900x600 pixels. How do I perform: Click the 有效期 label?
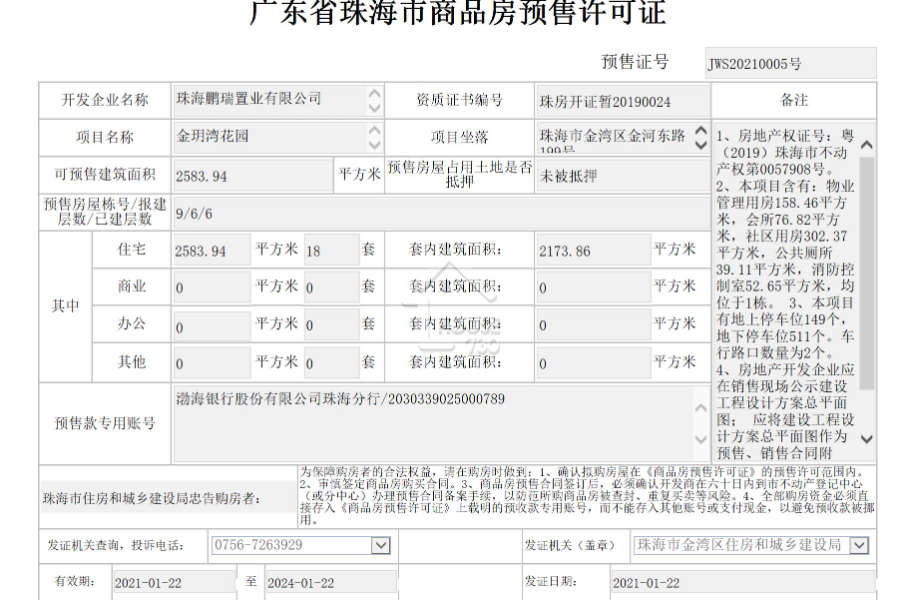[x=75, y=581]
